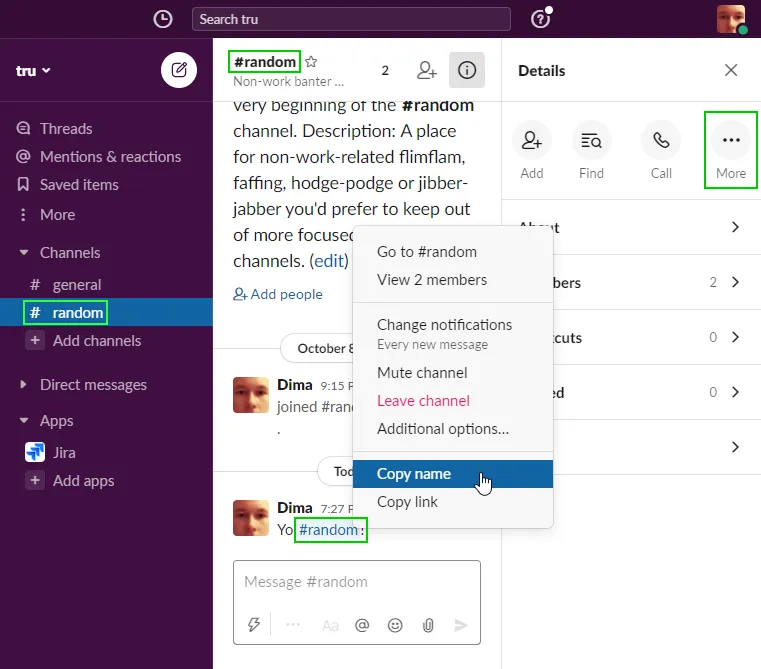Expand the Pinned section chevron

735,392
